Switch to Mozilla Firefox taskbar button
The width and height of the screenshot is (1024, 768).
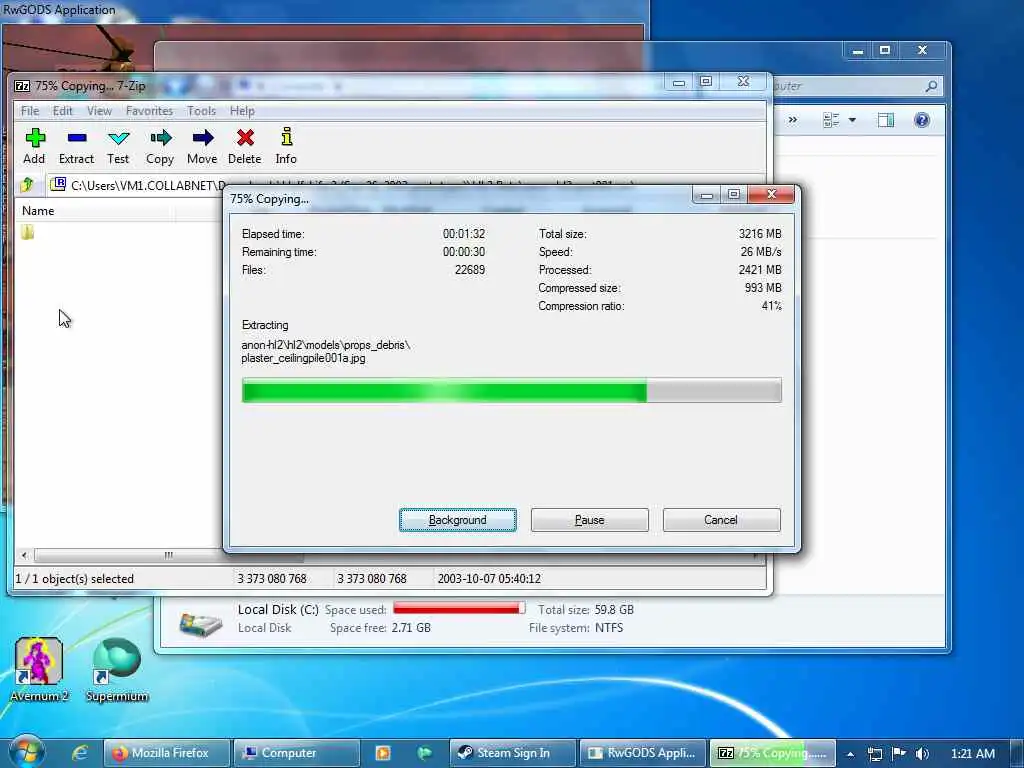(167, 753)
